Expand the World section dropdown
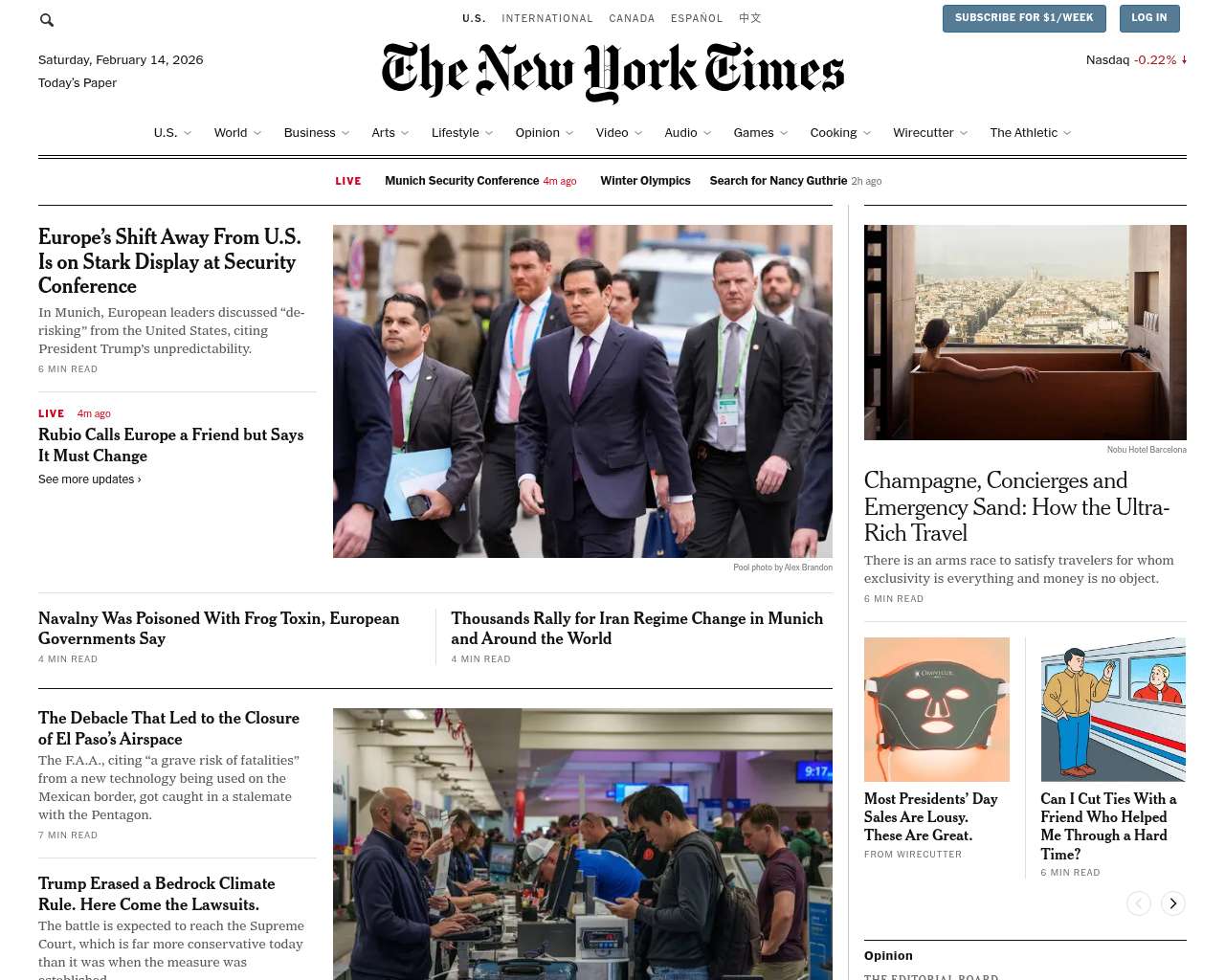The width and height of the screenshot is (1225, 980). coord(257,133)
